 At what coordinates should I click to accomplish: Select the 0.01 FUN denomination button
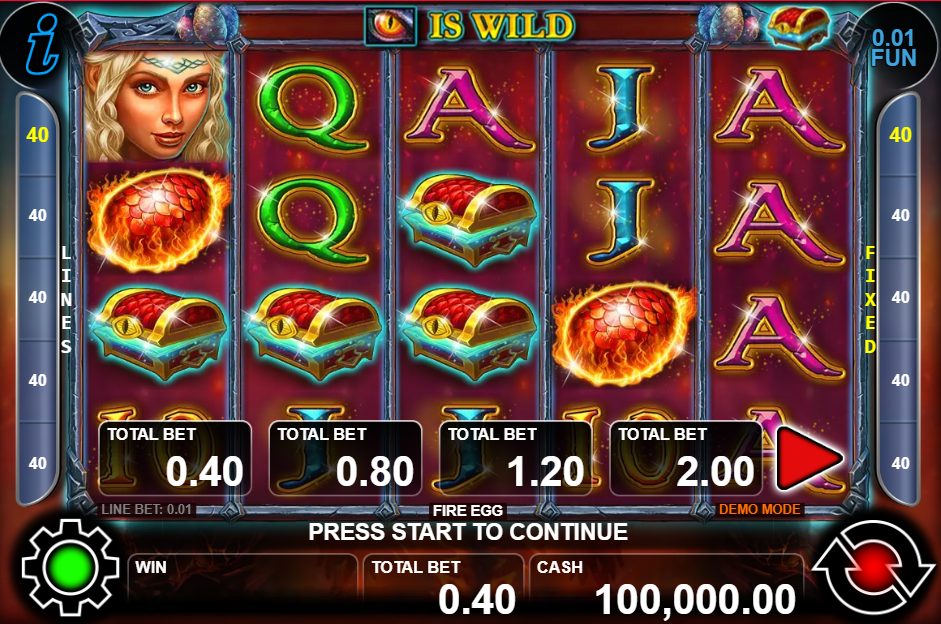click(x=894, y=47)
